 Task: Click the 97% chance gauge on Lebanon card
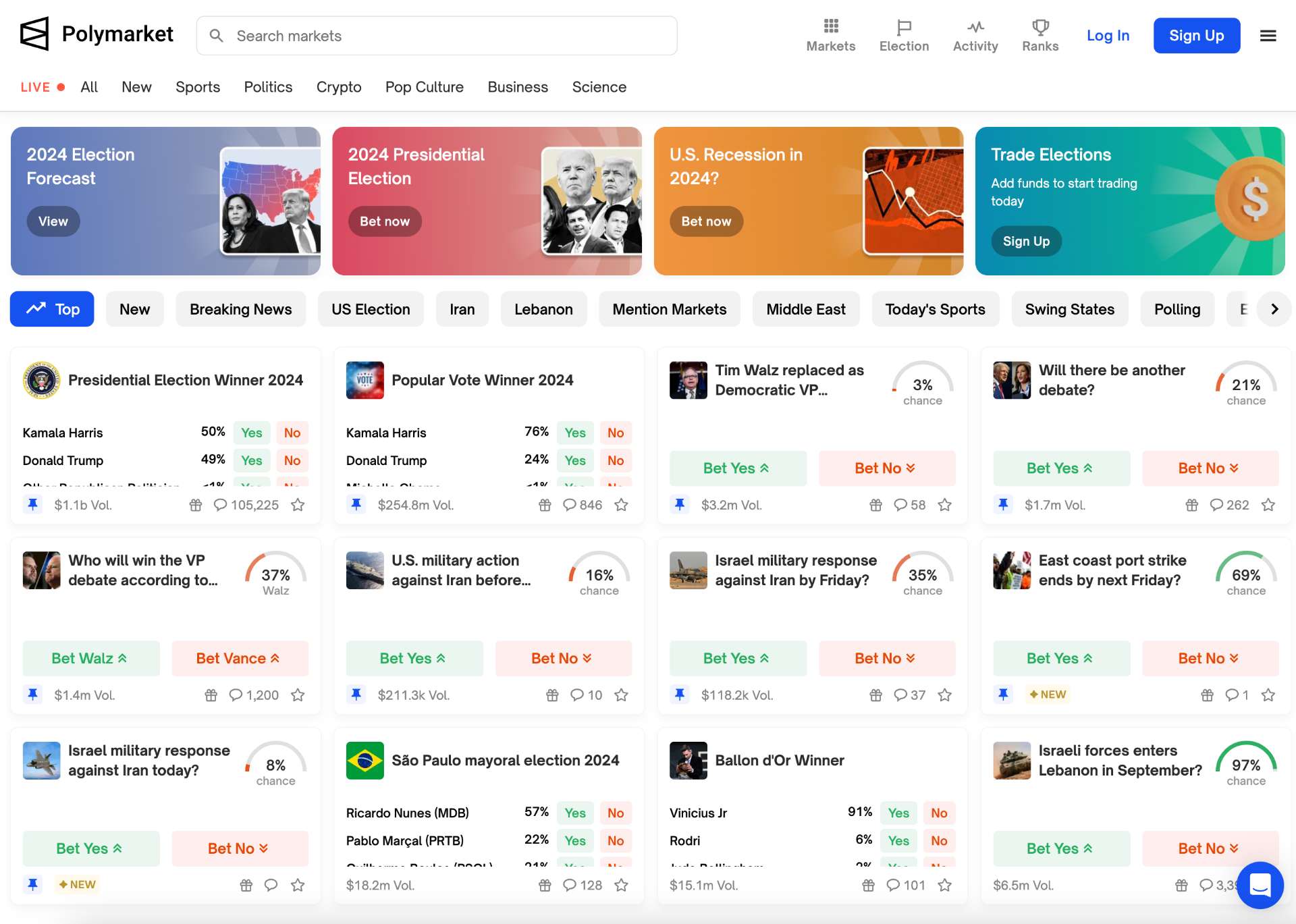(x=1246, y=765)
